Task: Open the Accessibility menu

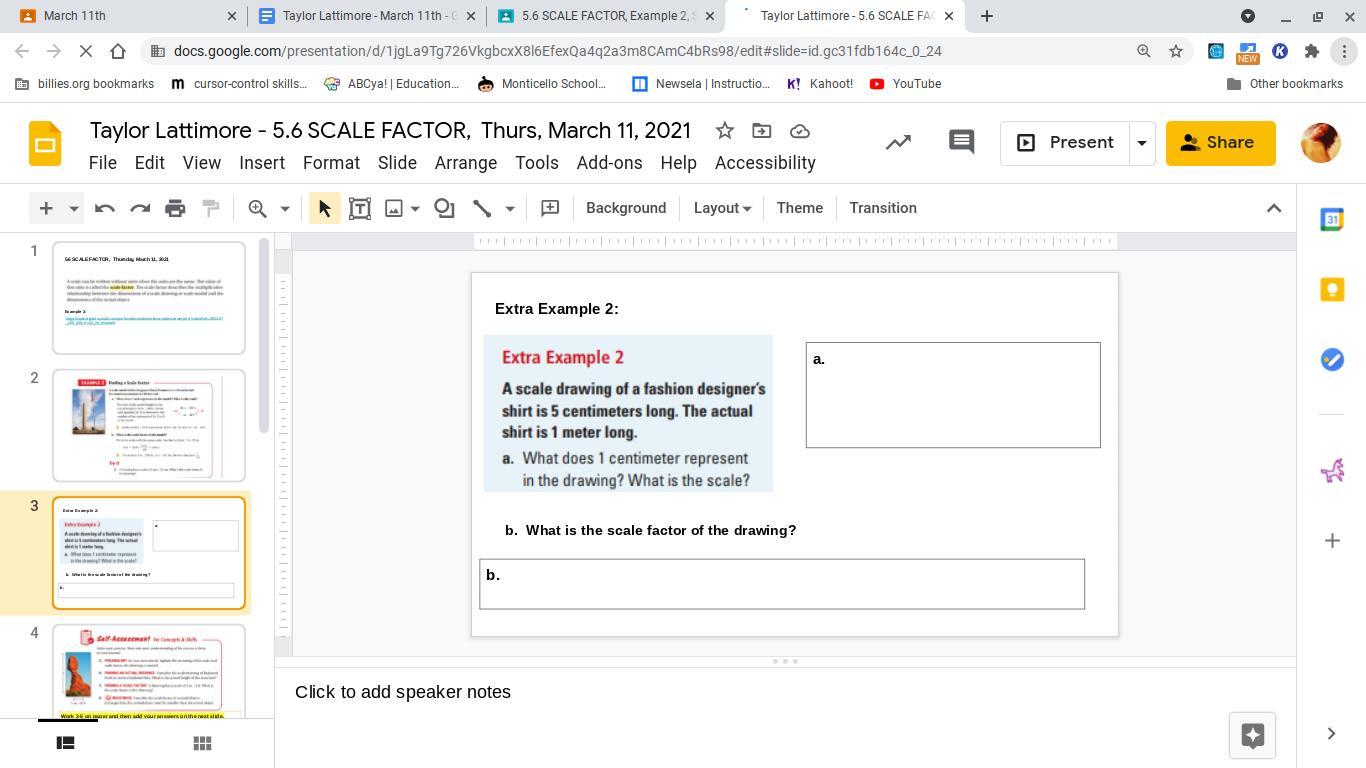Action: [765, 163]
